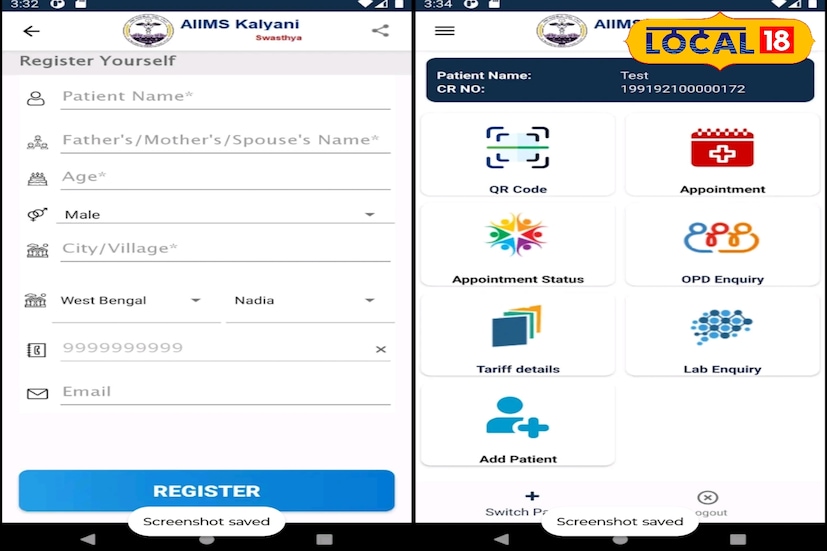
Task: Focus the Patient Name field
Action: click(225, 96)
